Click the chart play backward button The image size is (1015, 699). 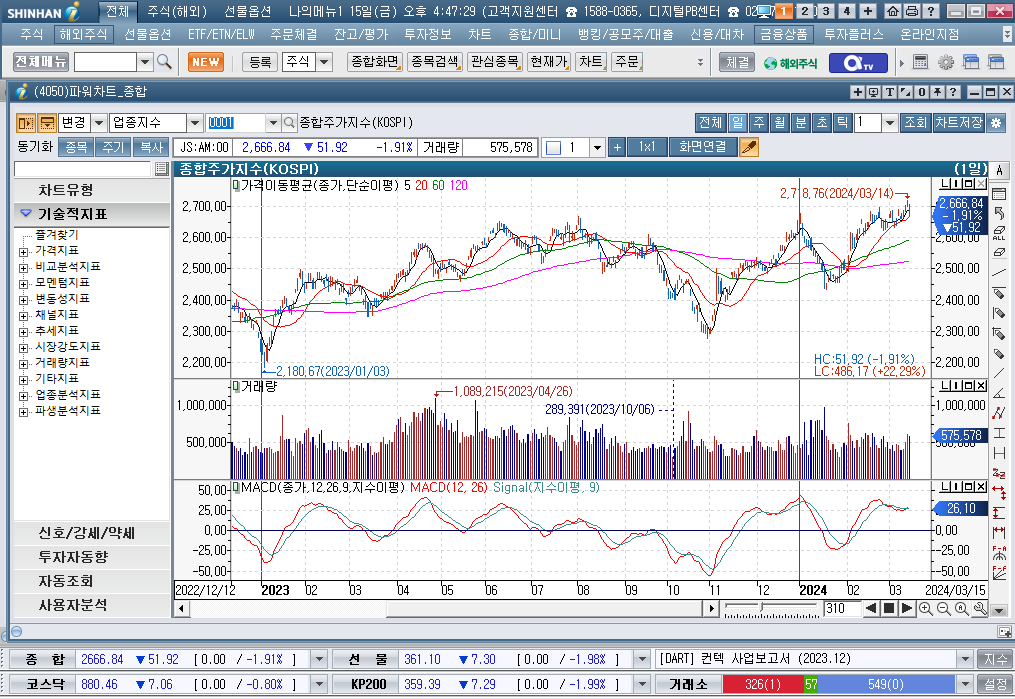[871, 608]
